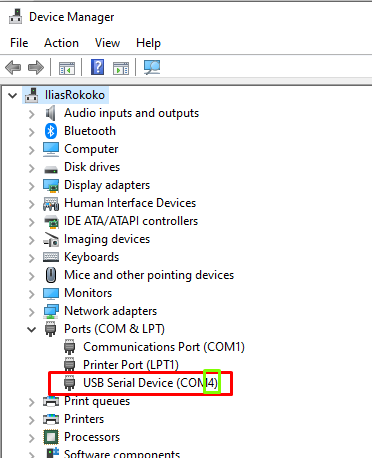This screenshot has width=372, height=458.
Task: Click the Forward arrow toolbar icon
Action: (x=36, y=68)
